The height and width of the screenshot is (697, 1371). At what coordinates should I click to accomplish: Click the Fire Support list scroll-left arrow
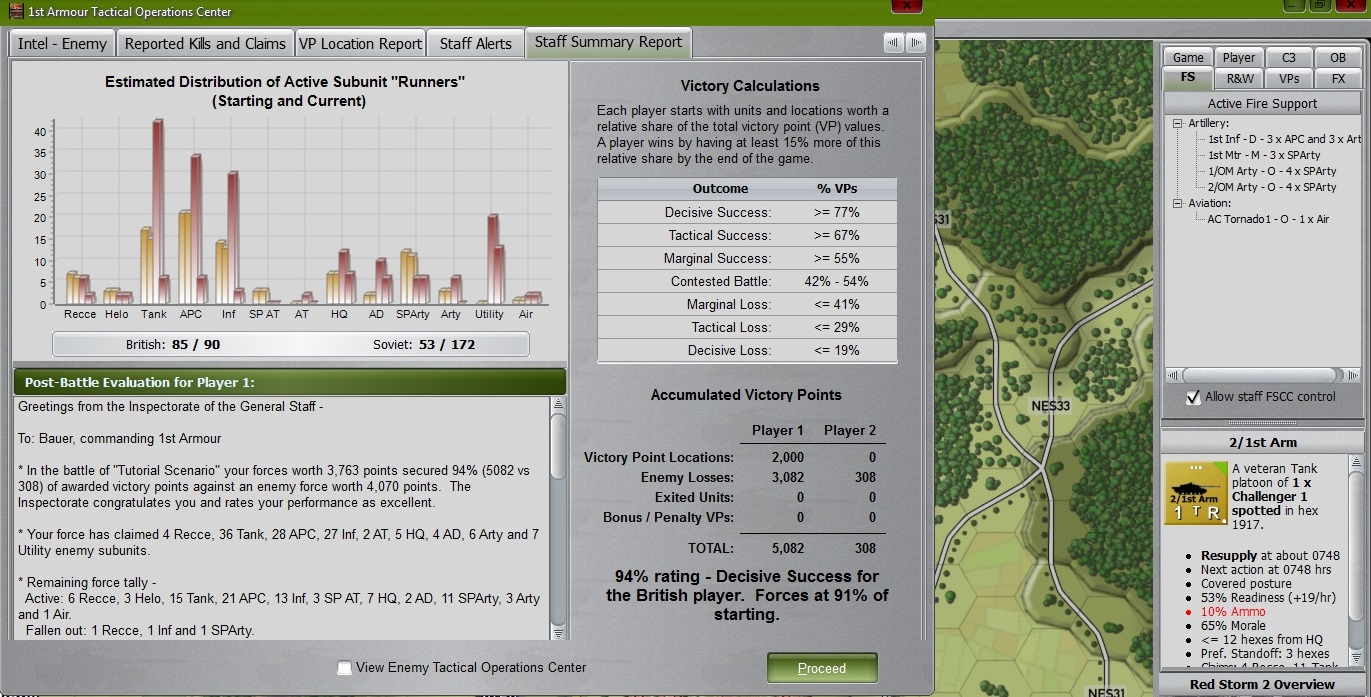(1174, 375)
